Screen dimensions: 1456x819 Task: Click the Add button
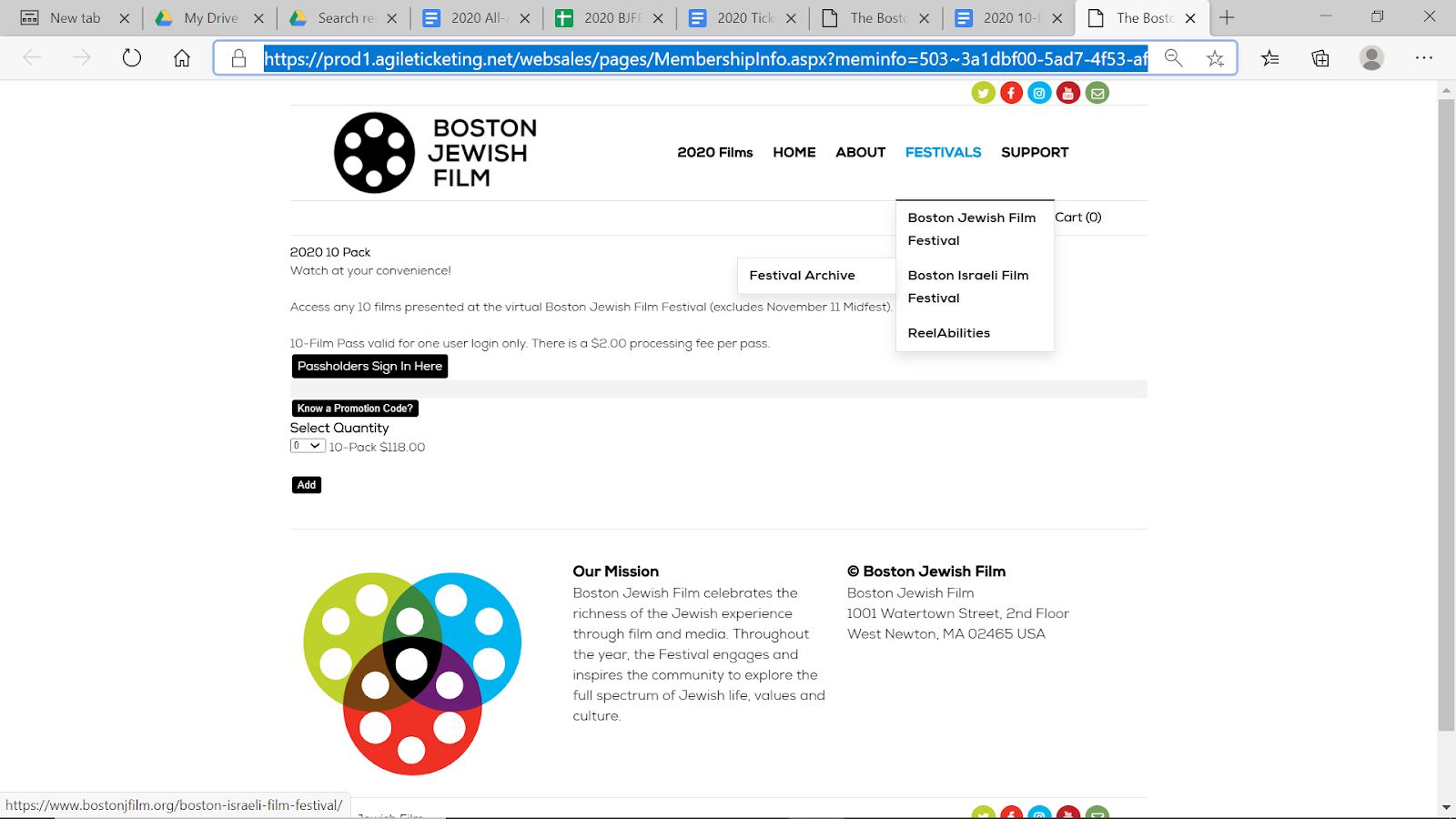point(307,485)
